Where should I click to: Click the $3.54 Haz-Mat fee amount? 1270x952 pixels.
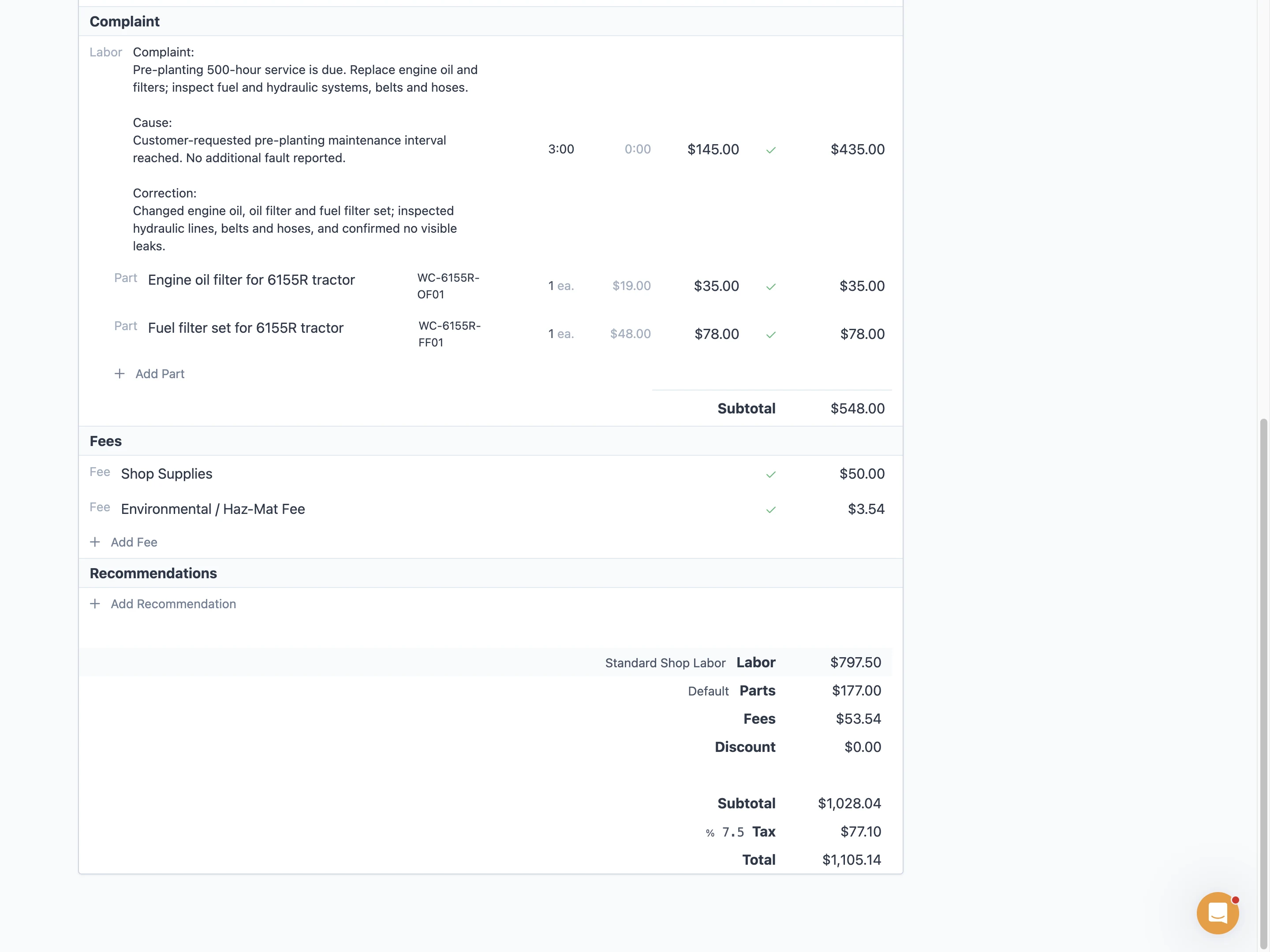coord(866,509)
